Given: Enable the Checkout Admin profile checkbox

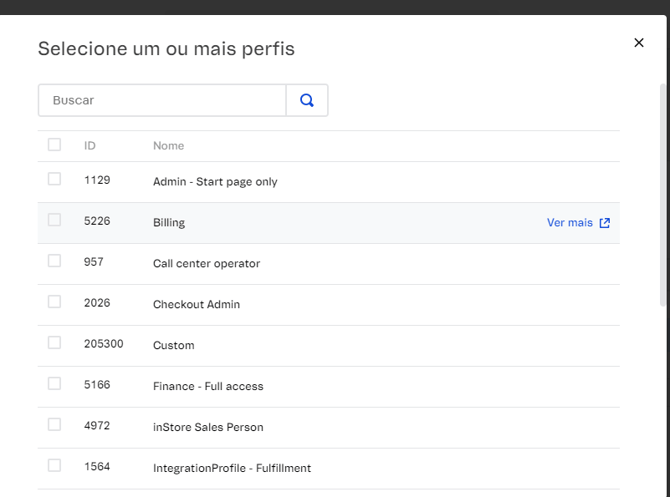Looking at the screenshot, I should [54, 302].
